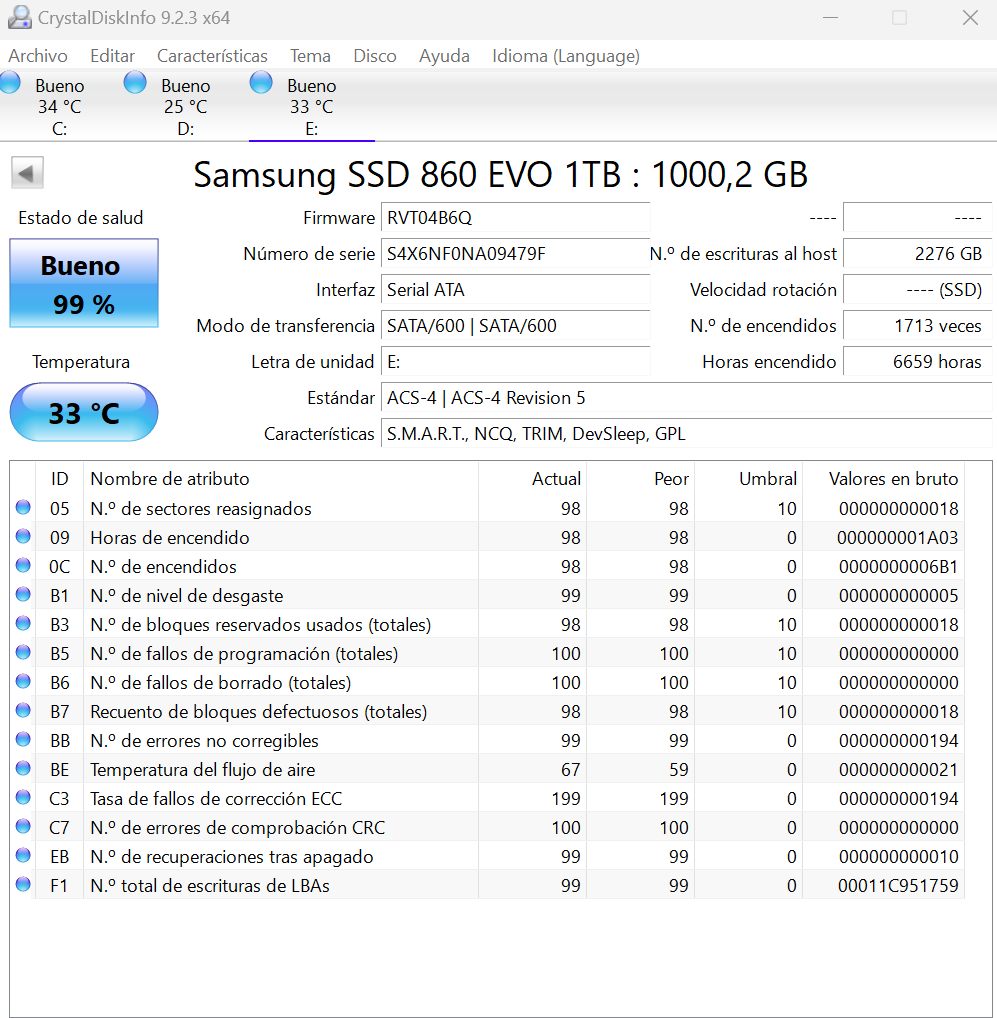The height and width of the screenshot is (1018, 997).
Task: Click raw value 000000001A03
Action: coord(897,538)
